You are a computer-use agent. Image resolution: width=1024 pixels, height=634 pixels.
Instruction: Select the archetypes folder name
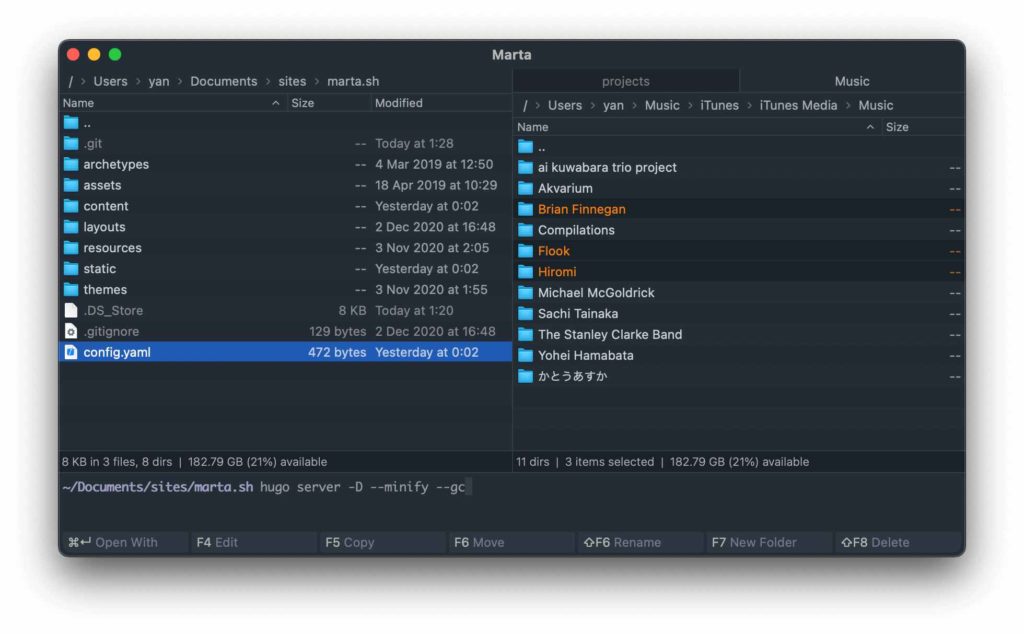click(x=116, y=165)
